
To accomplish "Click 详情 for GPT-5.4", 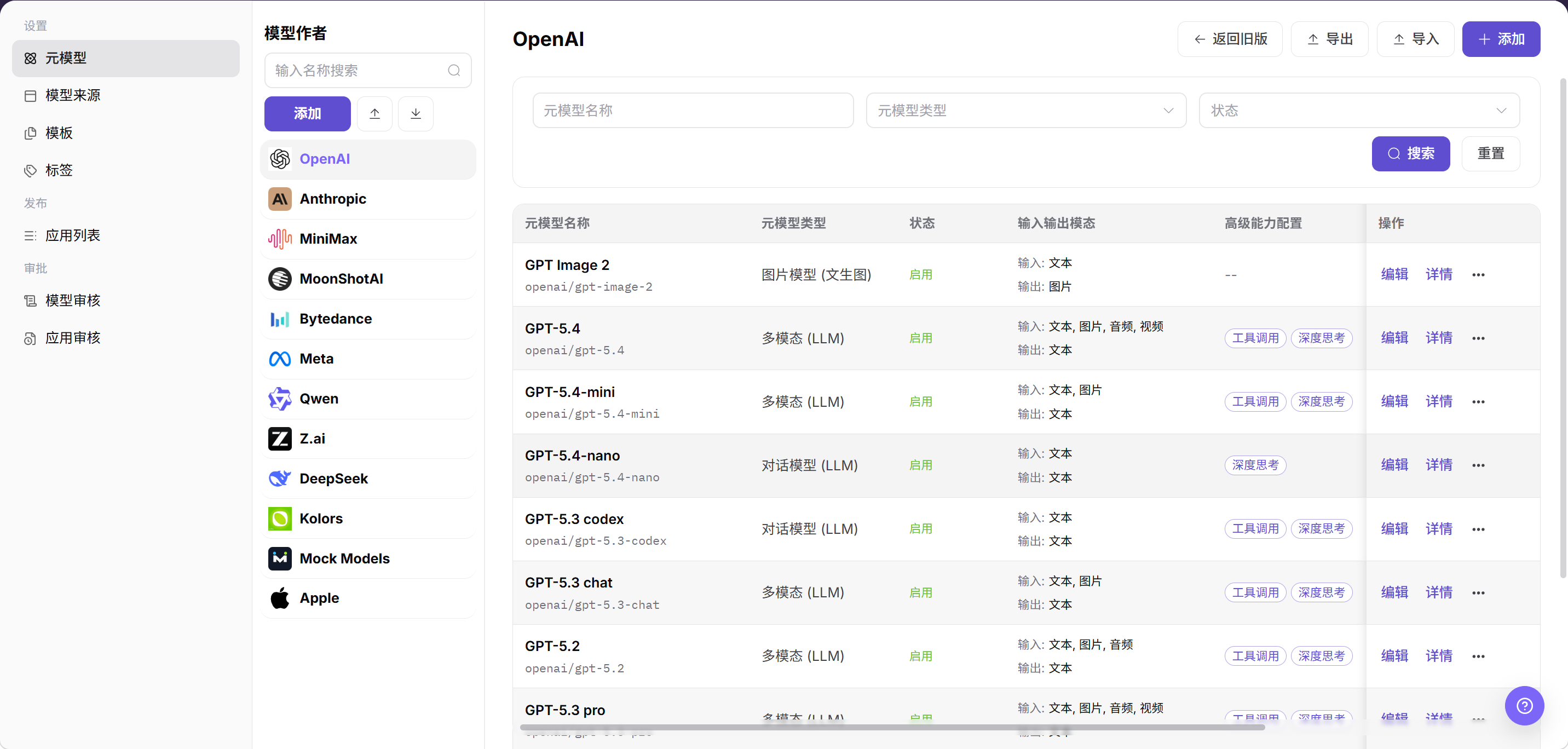I will [1439, 338].
